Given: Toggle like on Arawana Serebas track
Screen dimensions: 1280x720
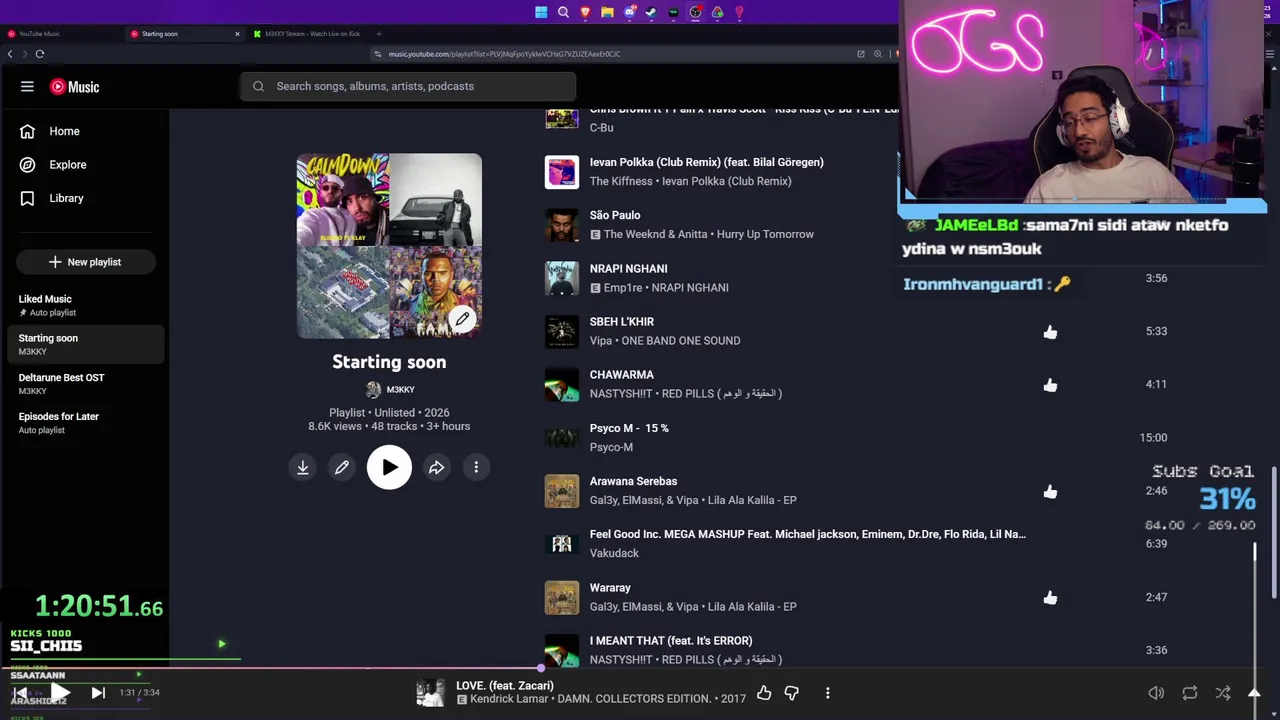Looking at the screenshot, I should pos(1050,491).
